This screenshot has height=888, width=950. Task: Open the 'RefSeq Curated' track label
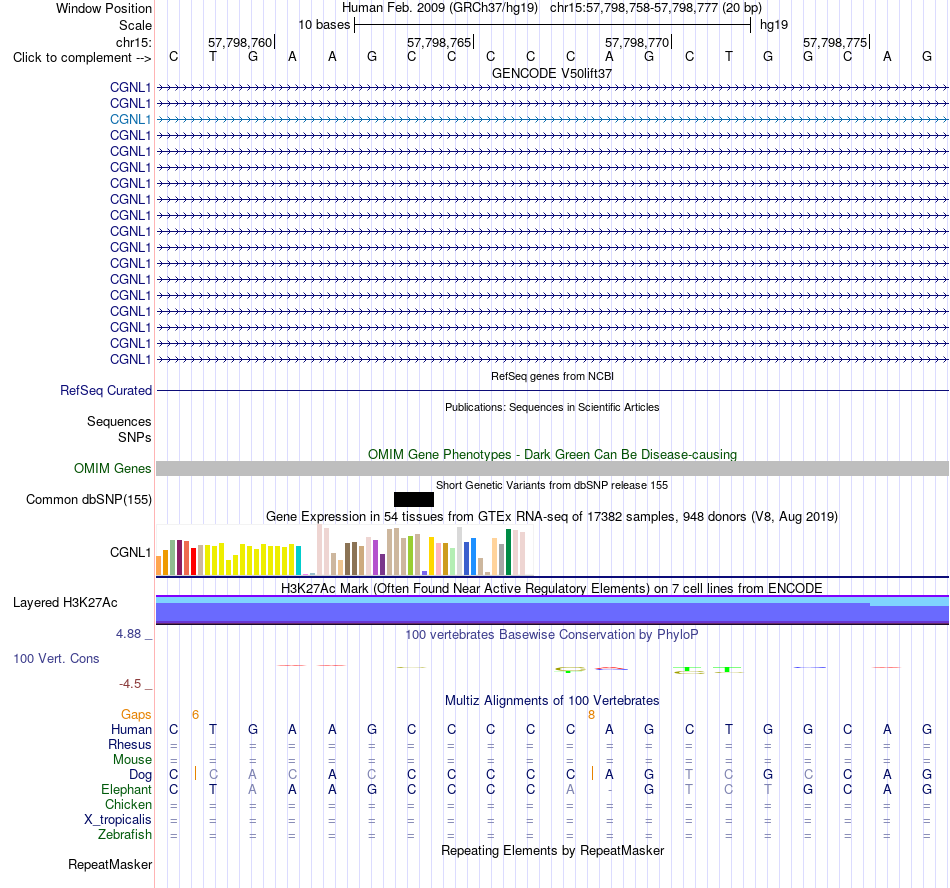pos(106,391)
